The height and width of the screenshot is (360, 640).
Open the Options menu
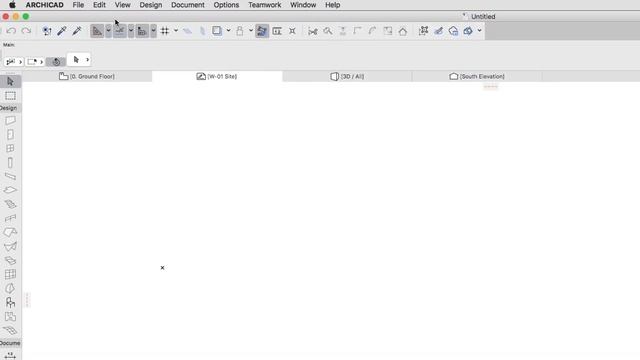pos(226,5)
